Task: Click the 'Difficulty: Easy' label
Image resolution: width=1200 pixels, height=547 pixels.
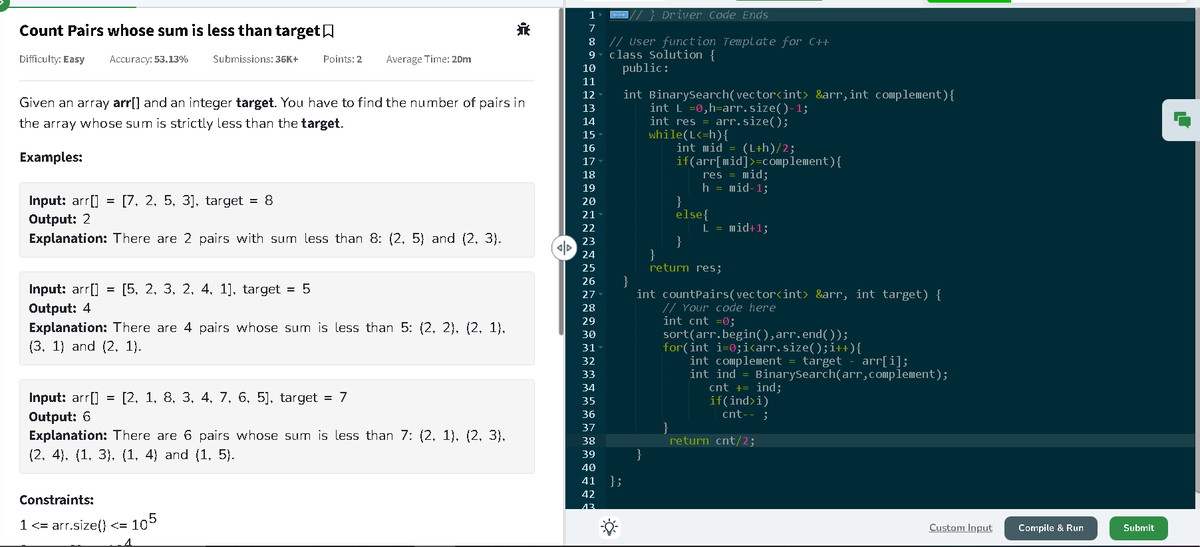Action: point(52,59)
